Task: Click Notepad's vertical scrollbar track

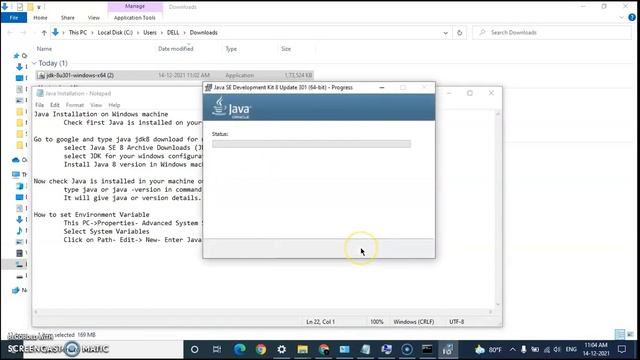Action: 498,208
